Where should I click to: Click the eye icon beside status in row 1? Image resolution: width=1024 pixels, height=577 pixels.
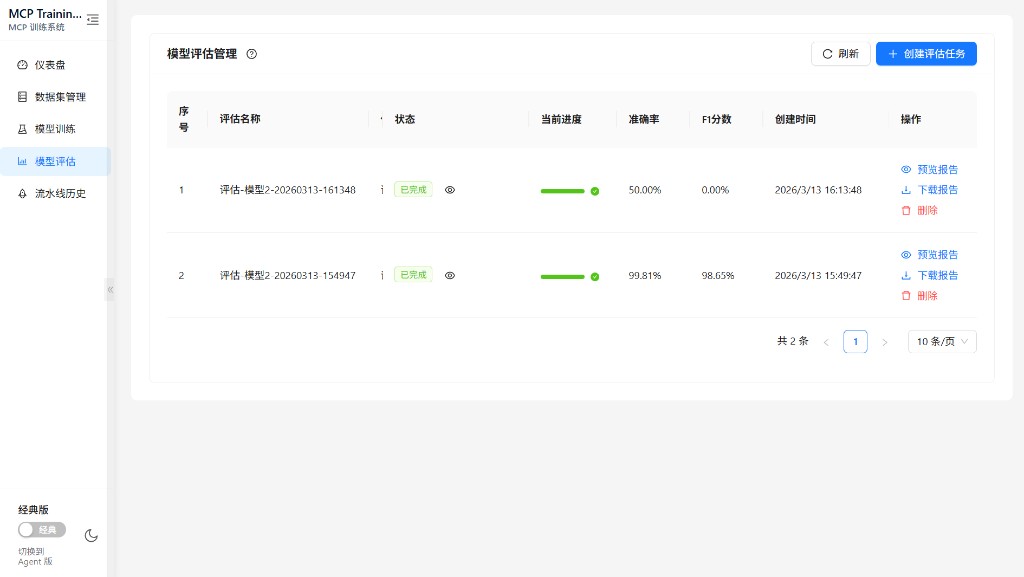(x=450, y=190)
